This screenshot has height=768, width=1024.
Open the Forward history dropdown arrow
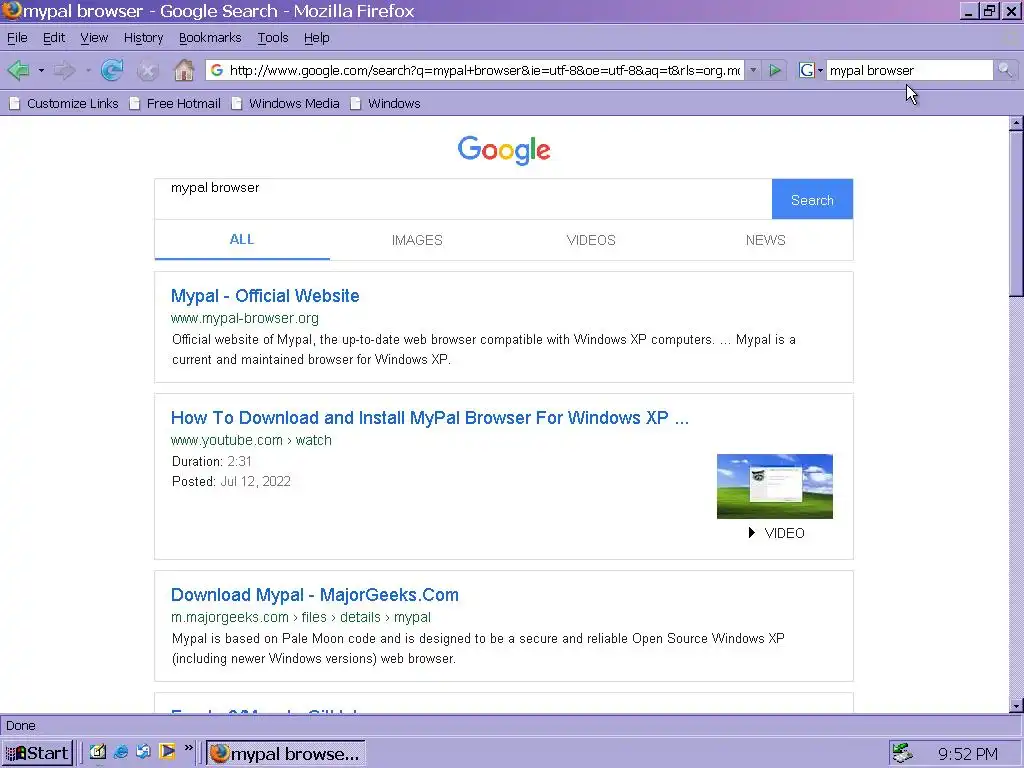point(88,71)
